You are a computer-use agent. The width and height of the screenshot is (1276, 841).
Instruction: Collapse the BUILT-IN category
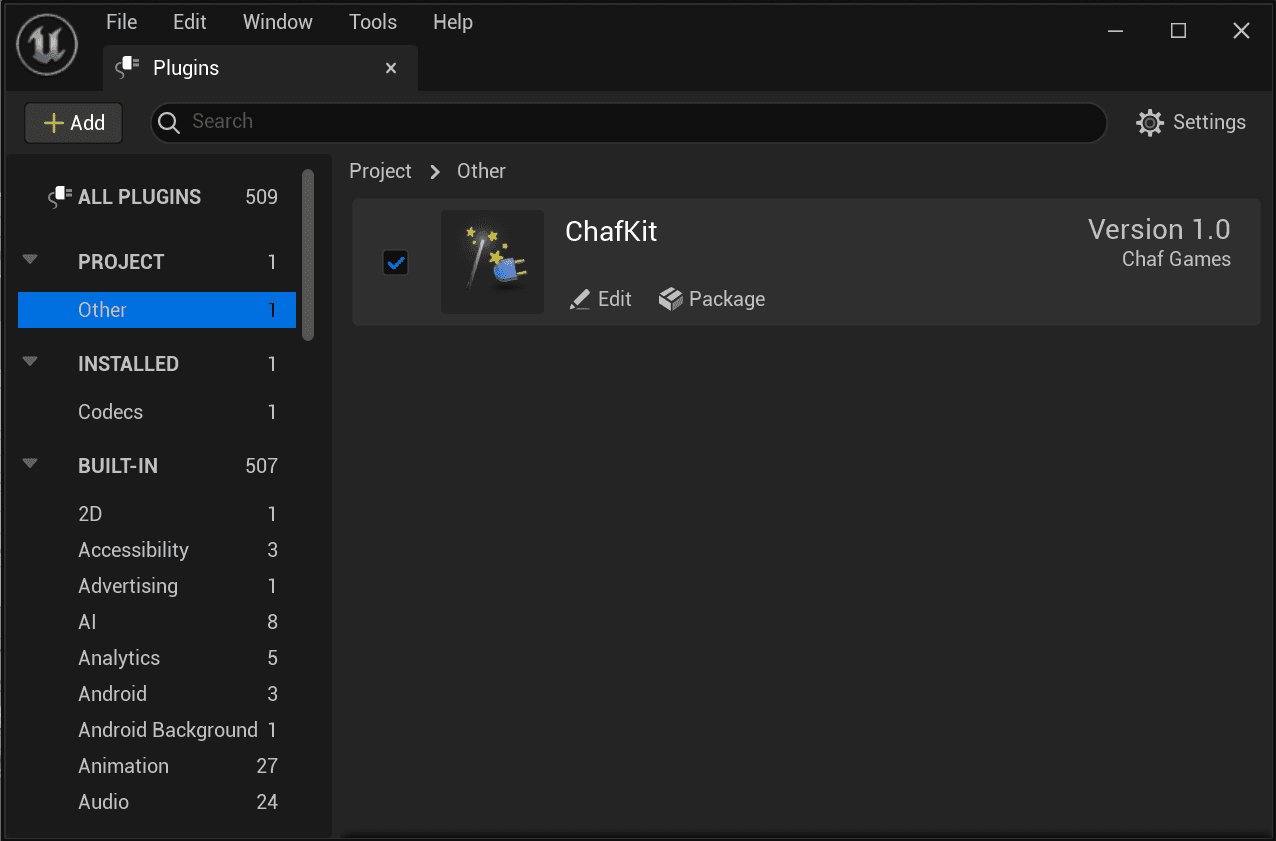point(30,464)
